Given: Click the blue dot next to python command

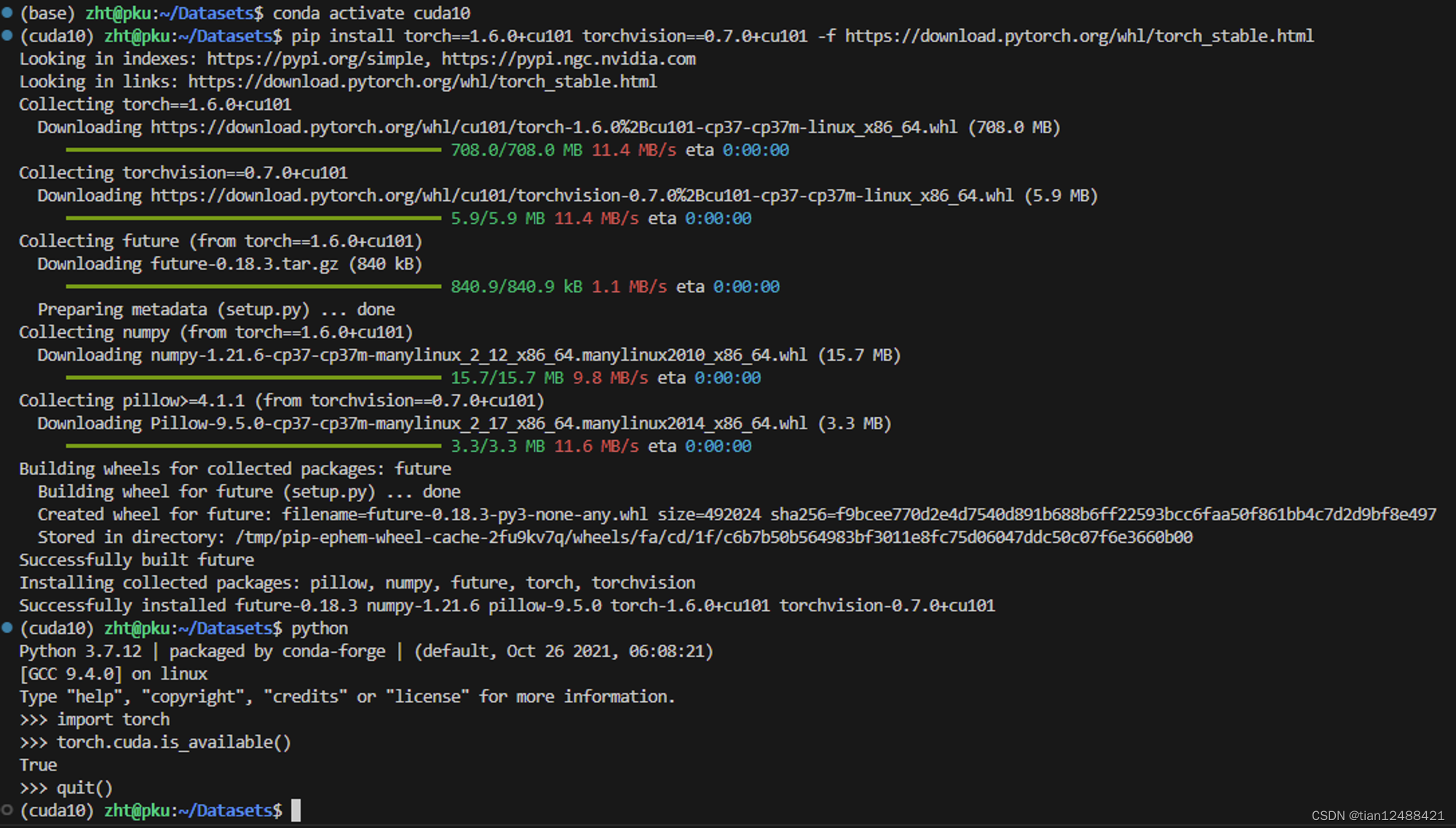Looking at the screenshot, I should point(7,628).
